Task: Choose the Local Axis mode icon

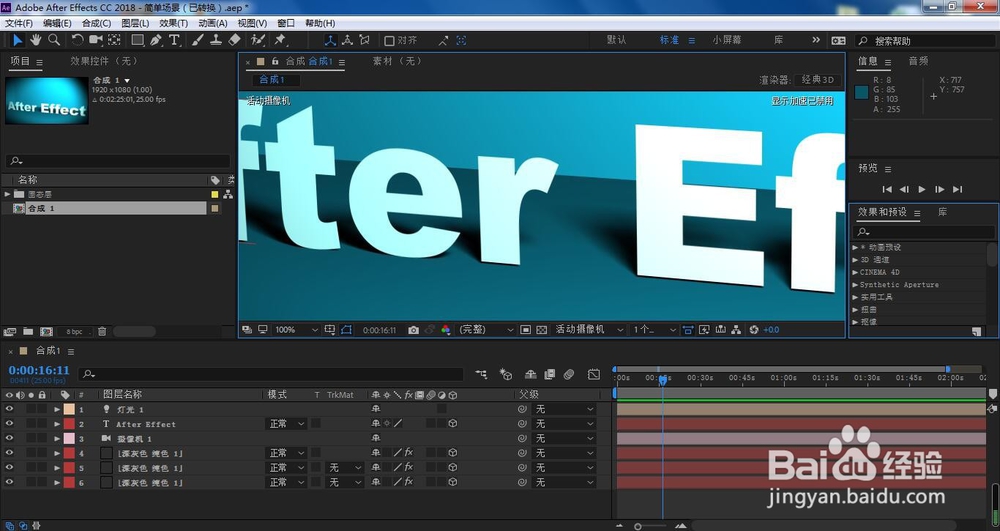Action: [330, 40]
